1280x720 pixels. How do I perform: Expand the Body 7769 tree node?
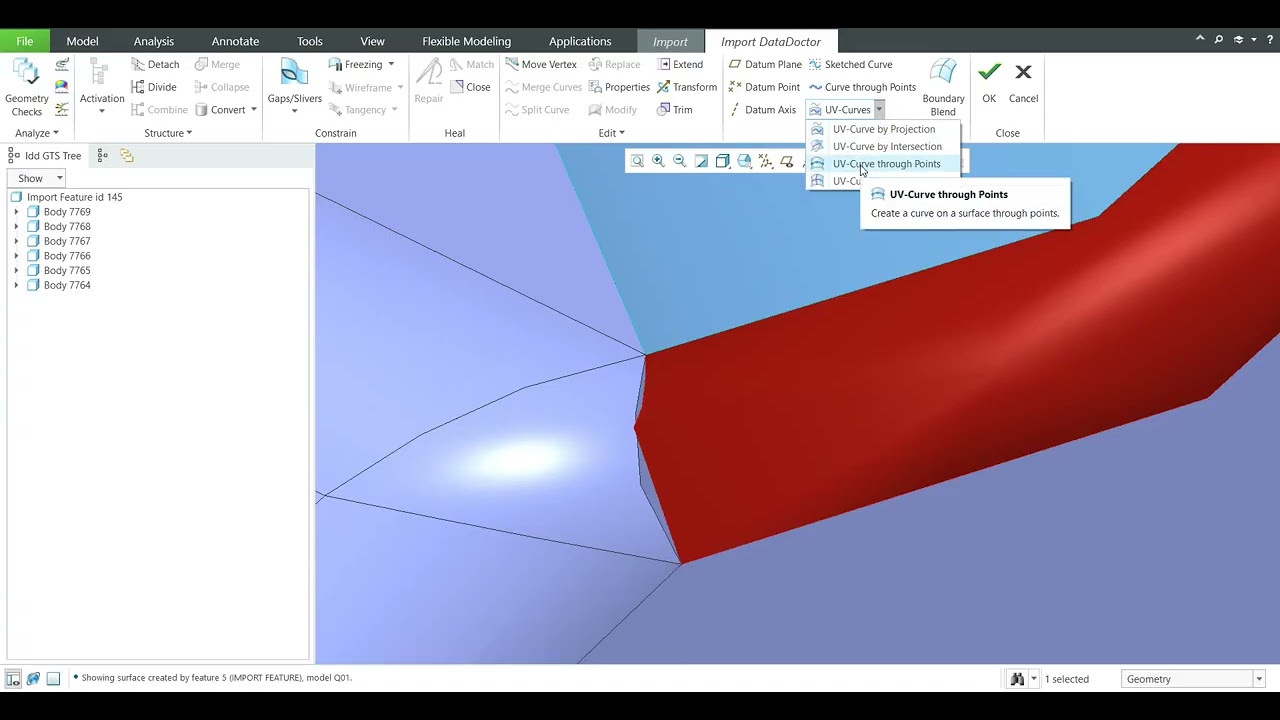click(x=16, y=212)
